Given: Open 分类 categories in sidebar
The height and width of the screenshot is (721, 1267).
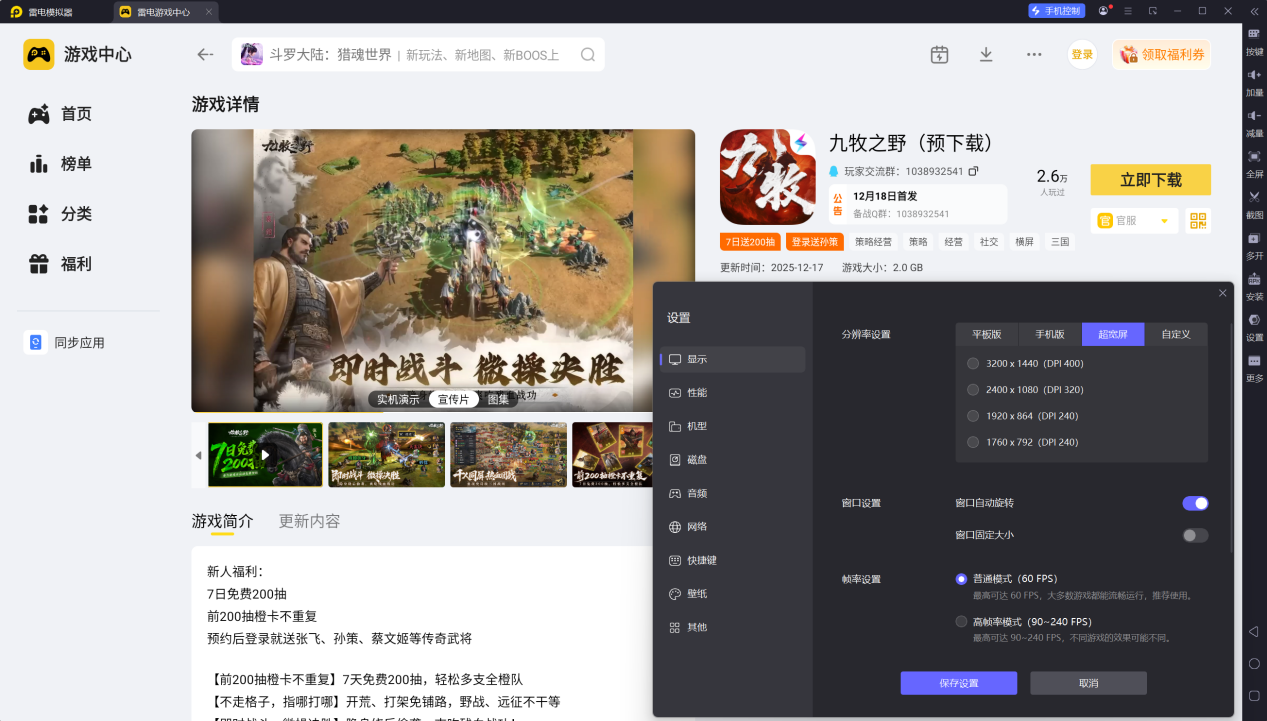Looking at the screenshot, I should point(60,214).
